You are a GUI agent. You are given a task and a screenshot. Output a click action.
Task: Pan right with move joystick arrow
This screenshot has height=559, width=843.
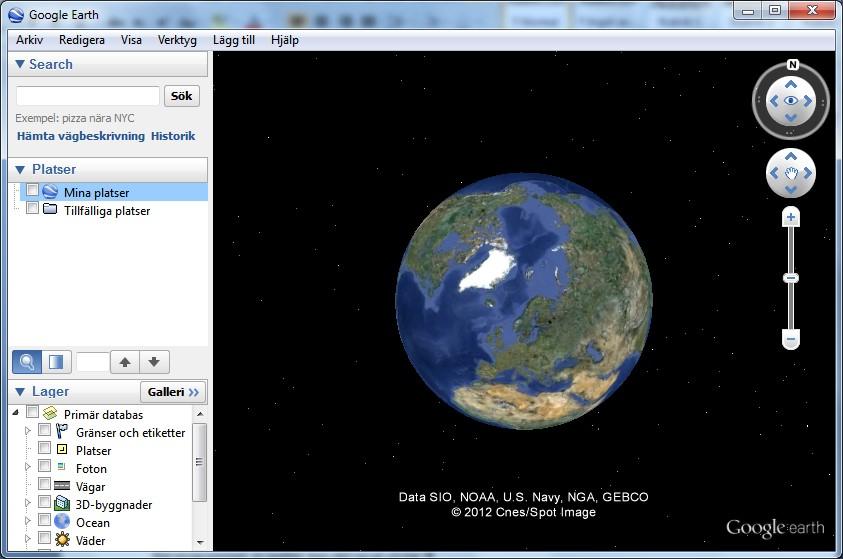[x=808, y=173]
